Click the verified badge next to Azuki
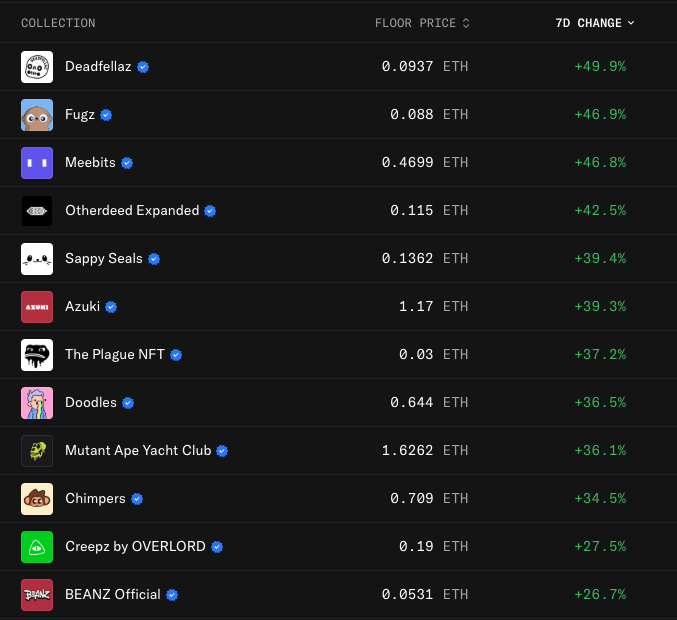677x620 pixels. pyautogui.click(x=111, y=307)
